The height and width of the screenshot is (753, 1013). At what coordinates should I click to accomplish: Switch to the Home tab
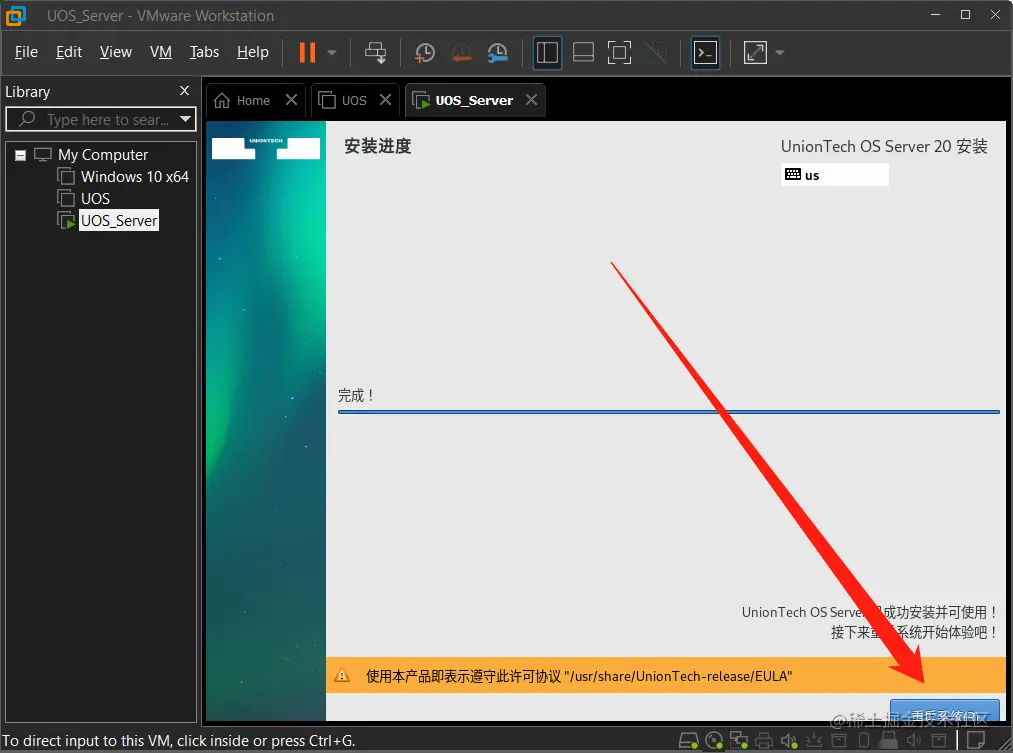(249, 100)
